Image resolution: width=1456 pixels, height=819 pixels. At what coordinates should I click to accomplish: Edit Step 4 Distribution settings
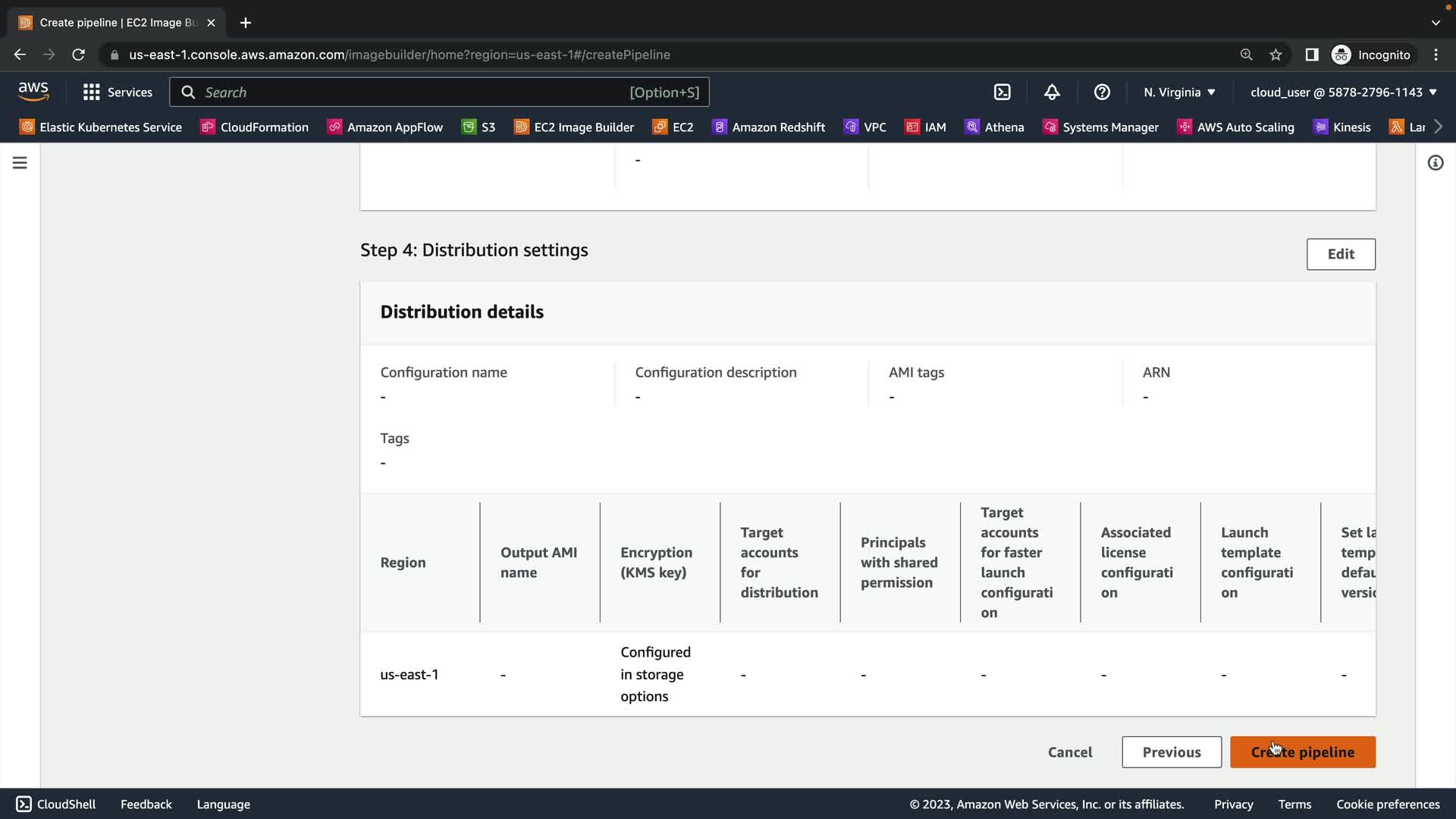1340,254
